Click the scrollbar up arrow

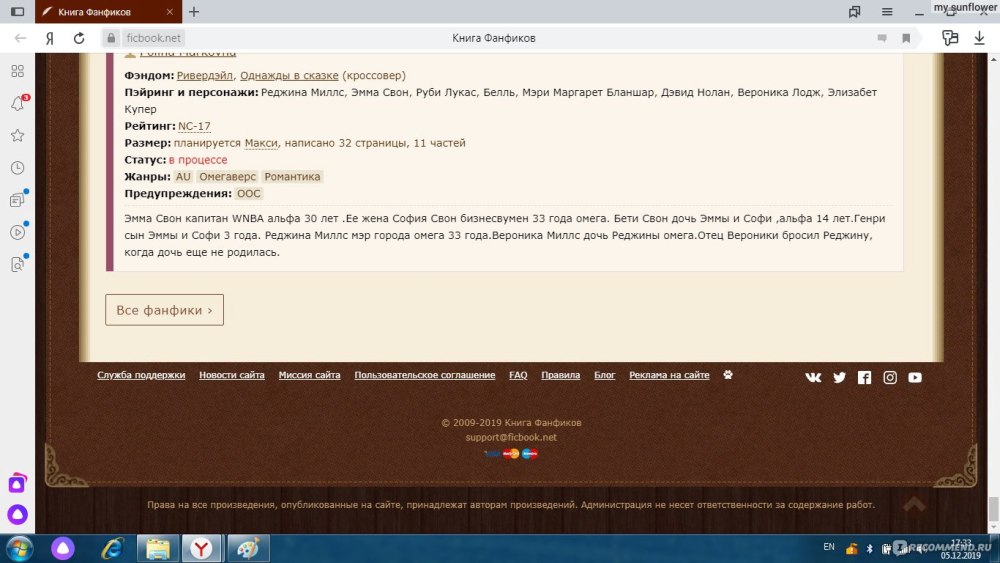[994, 59]
